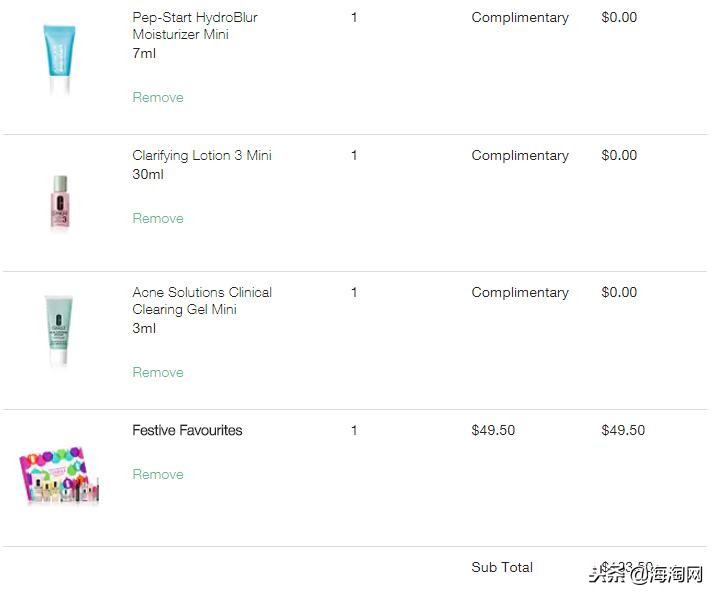Screen dimensions: 720x600
Task: Click quantity 1 for Pep-Start HydroBlur Moisturizer
Action: pyautogui.click(x=354, y=18)
